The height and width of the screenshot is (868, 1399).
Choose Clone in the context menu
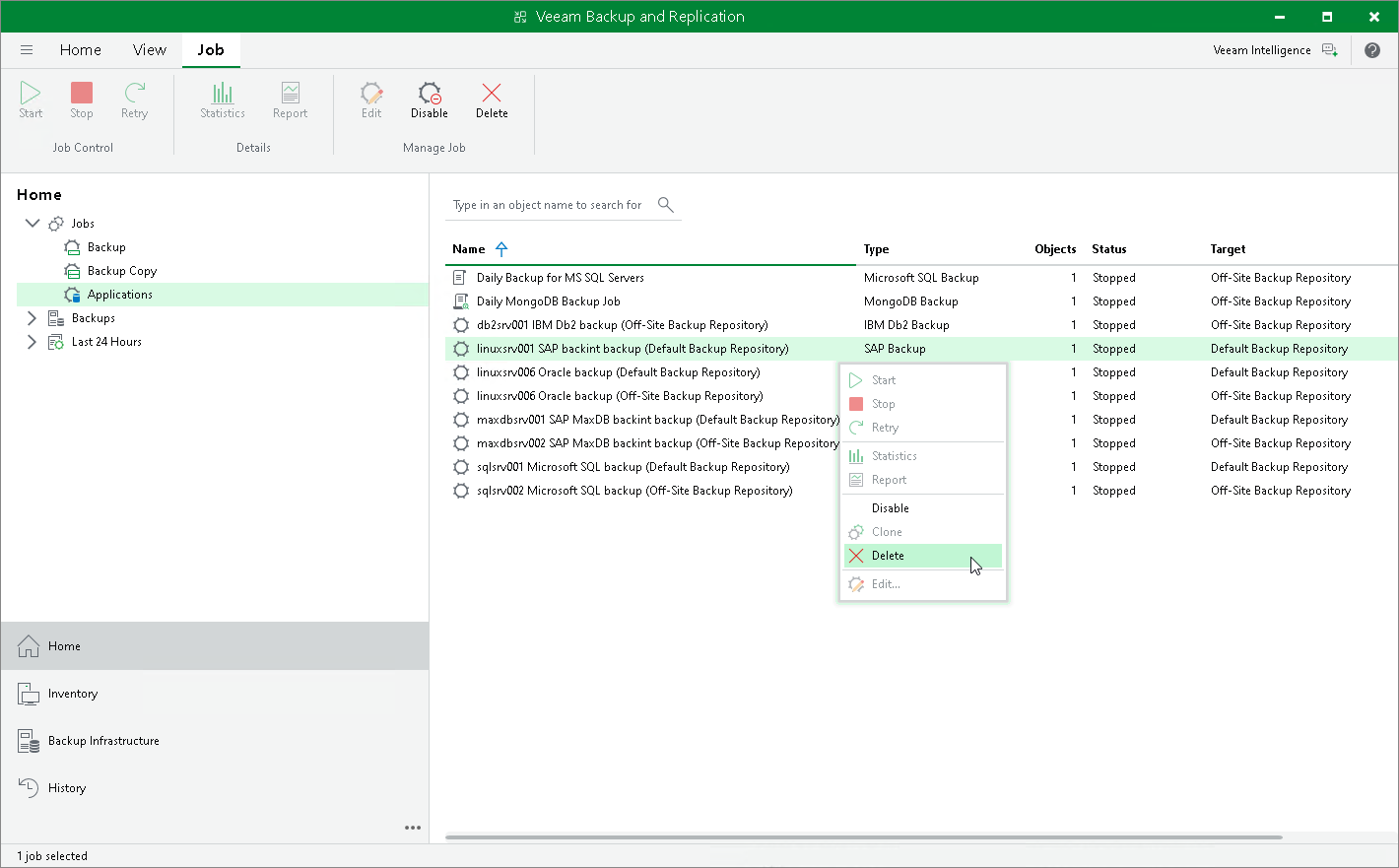[x=923, y=532]
